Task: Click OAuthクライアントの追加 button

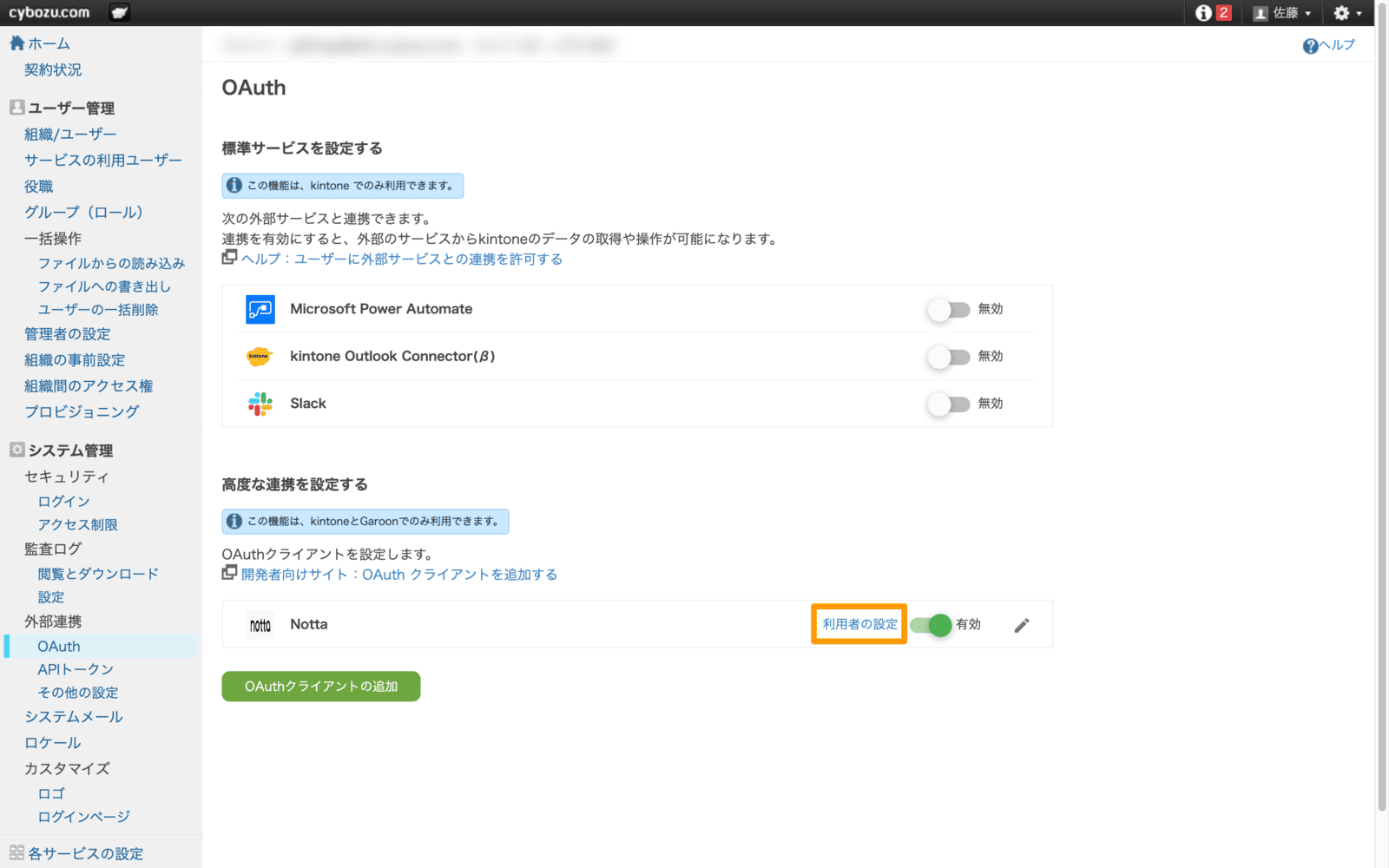Action: (x=321, y=687)
